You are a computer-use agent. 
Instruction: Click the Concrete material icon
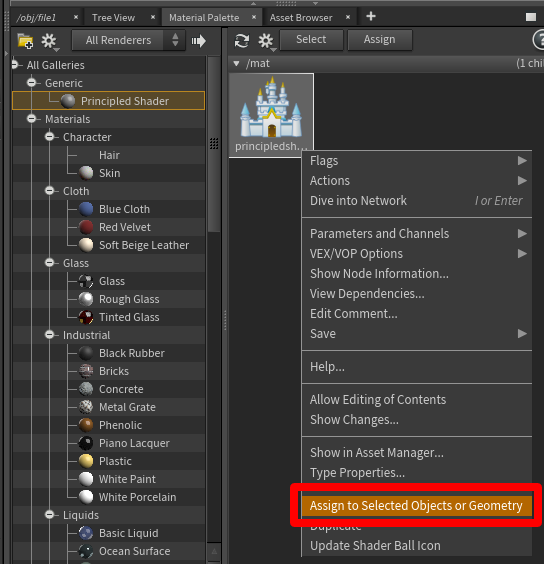point(86,389)
